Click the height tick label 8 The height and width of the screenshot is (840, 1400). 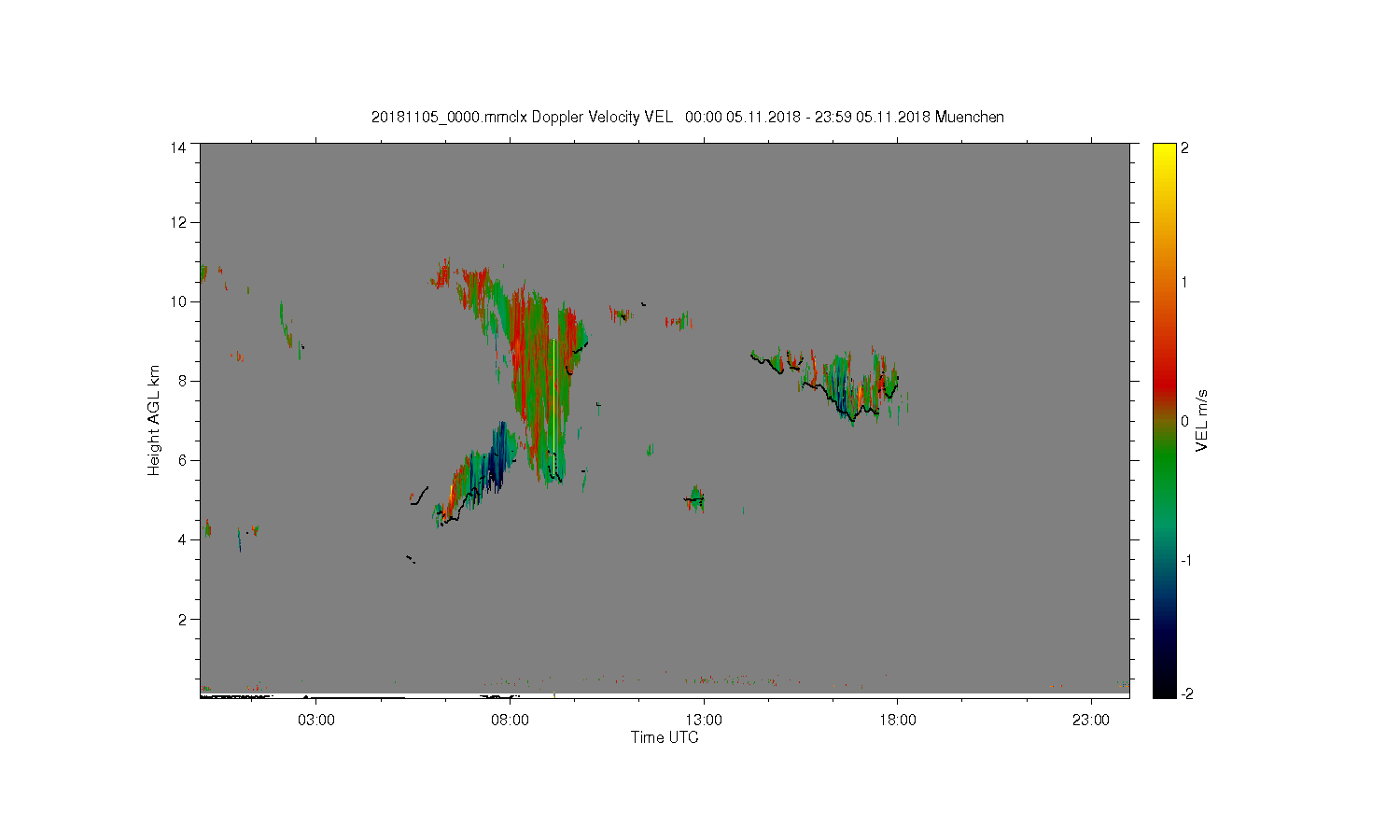click(182, 381)
